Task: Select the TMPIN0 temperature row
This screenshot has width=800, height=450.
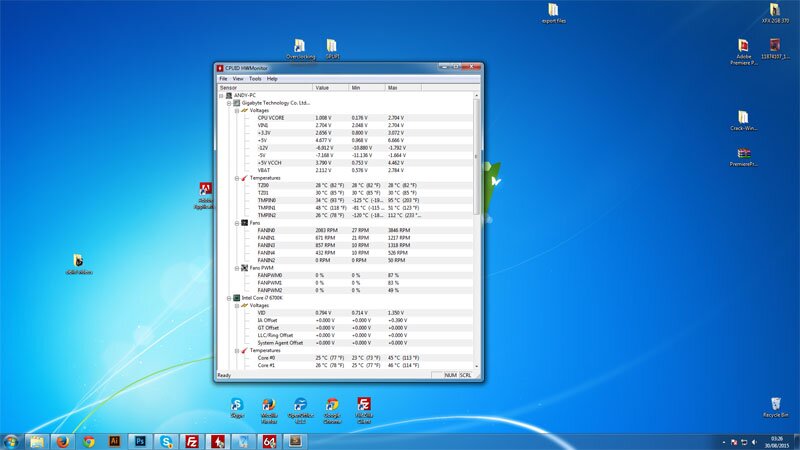Action: [x=345, y=201]
